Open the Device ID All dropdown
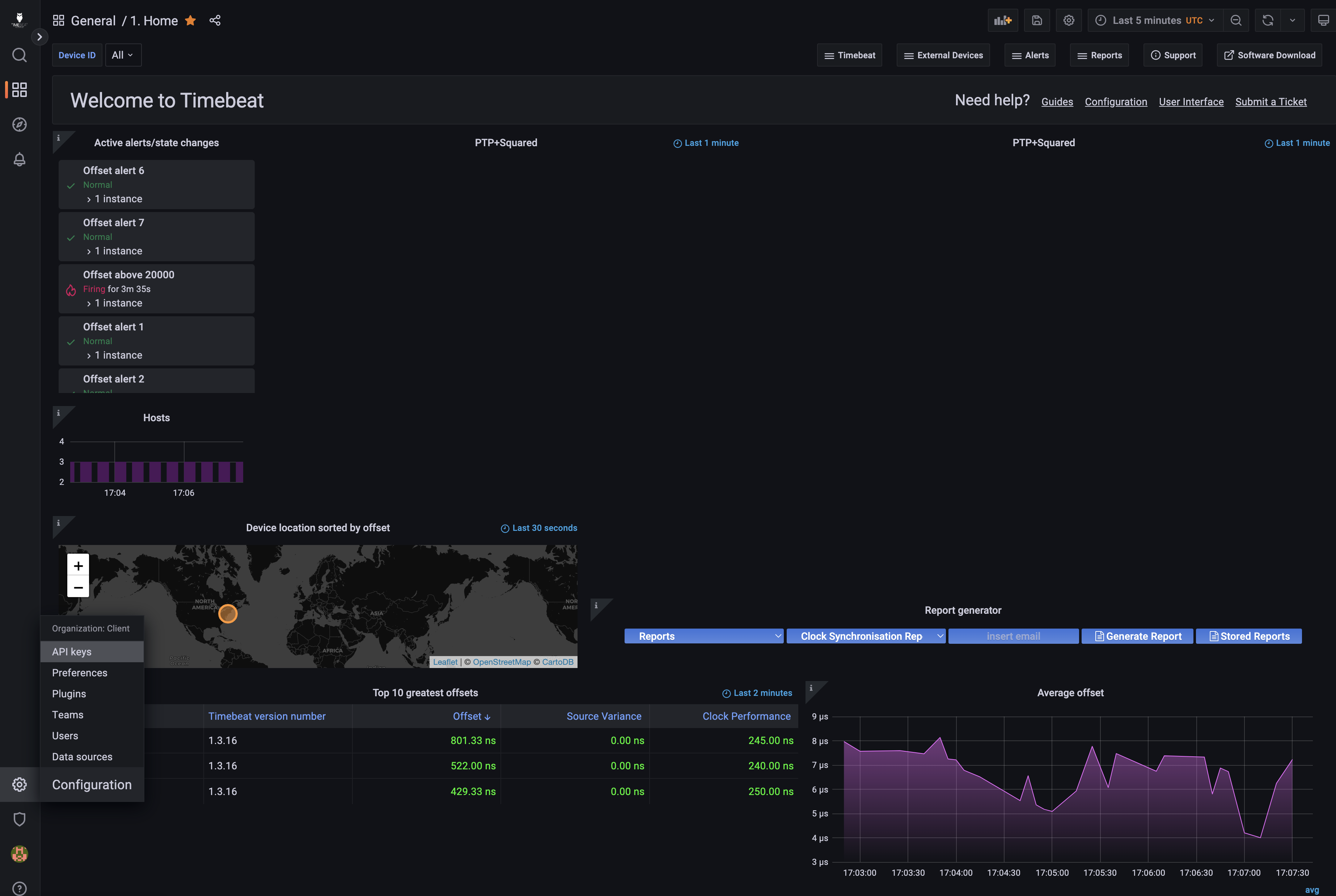1336x896 pixels. pos(123,55)
